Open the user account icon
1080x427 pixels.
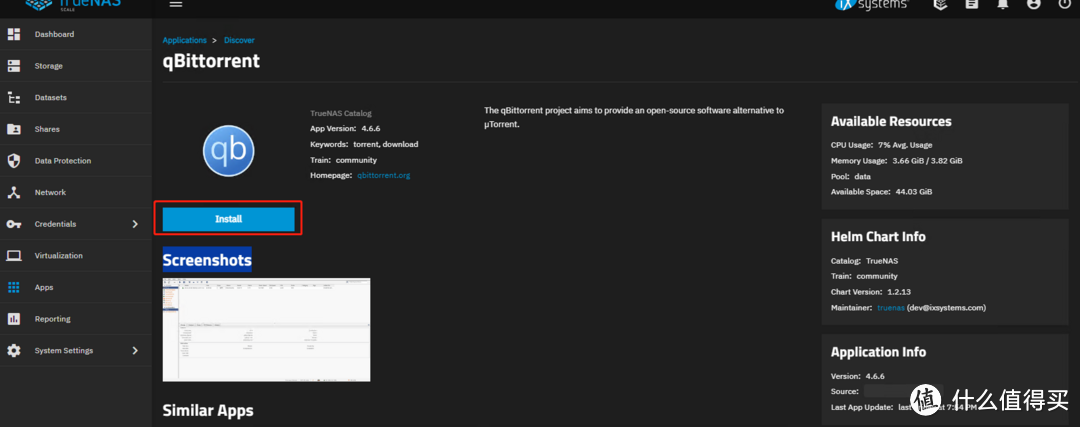coord(1033,4)
